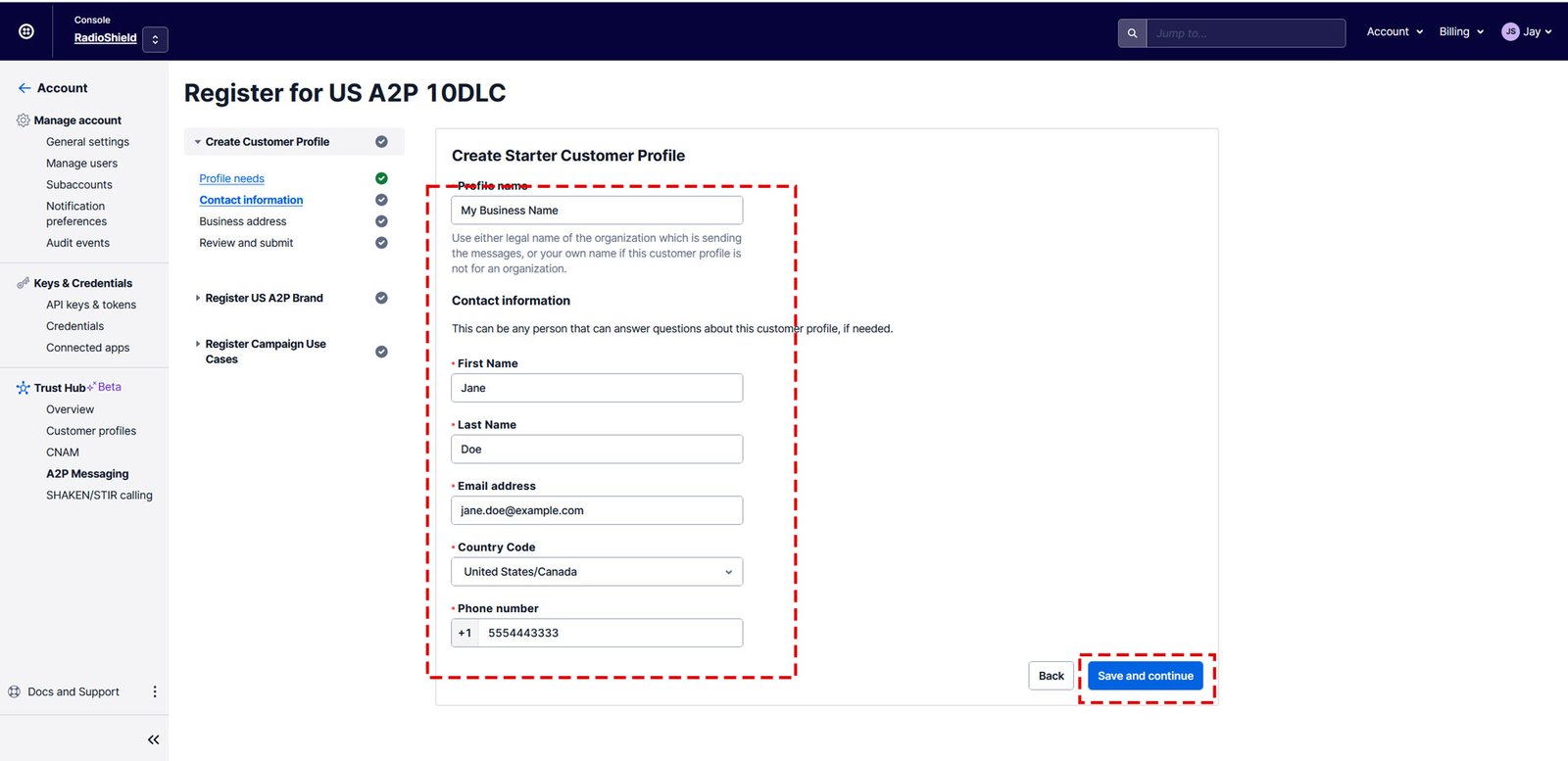The width and height of the screenshot is (1568, 761).
Task: Click the Last Name field
Action: (597, 450)
